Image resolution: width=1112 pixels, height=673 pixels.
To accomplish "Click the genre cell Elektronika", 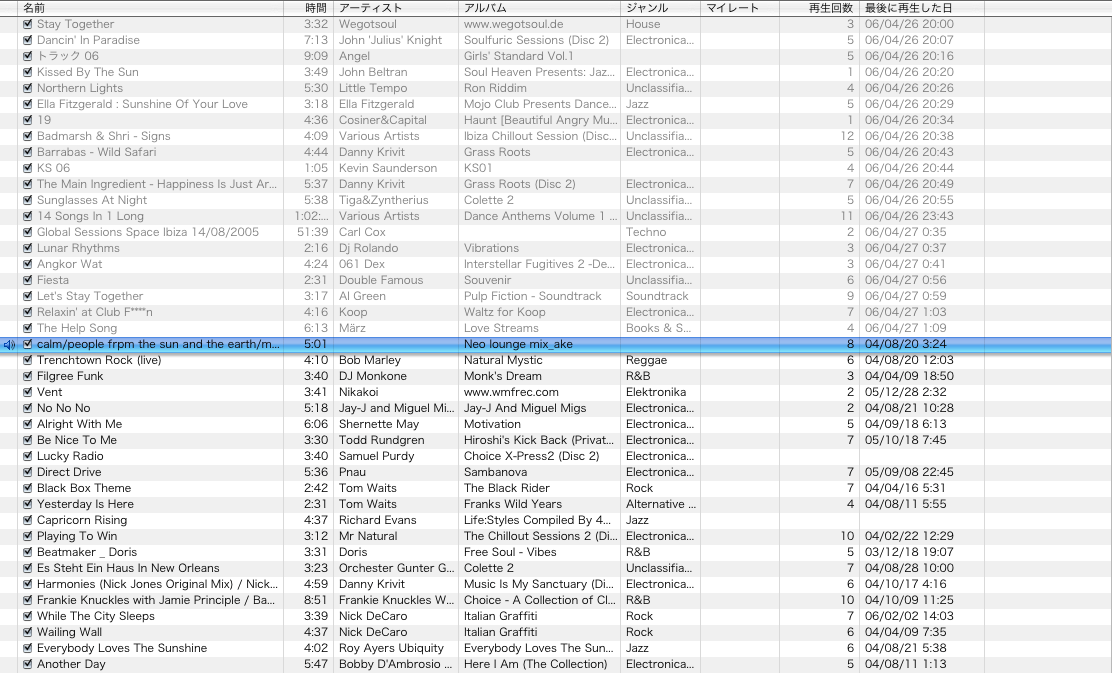I will (x=656, y=392).
